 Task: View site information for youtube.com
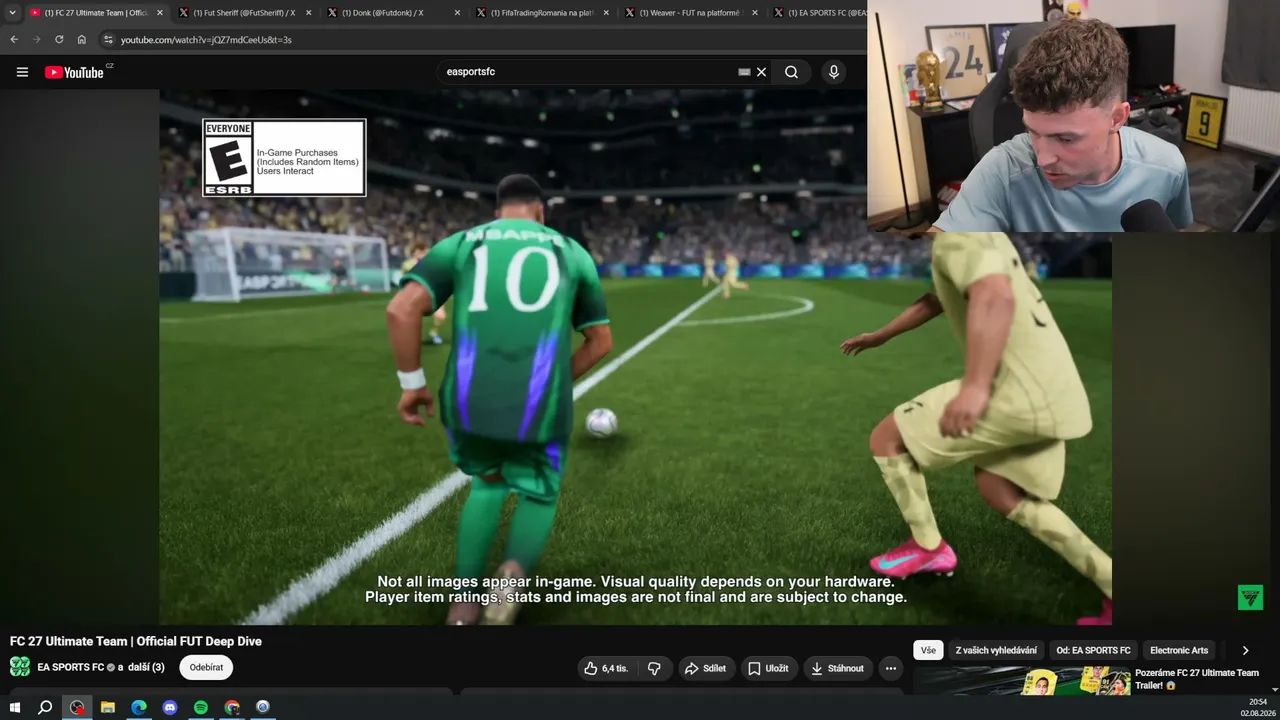[x=109, y=40]
